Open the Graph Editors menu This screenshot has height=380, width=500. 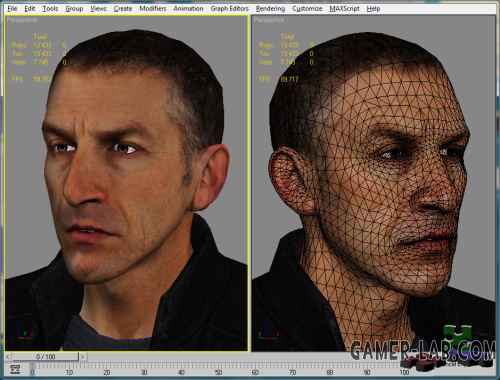click(x=229, y=8)
